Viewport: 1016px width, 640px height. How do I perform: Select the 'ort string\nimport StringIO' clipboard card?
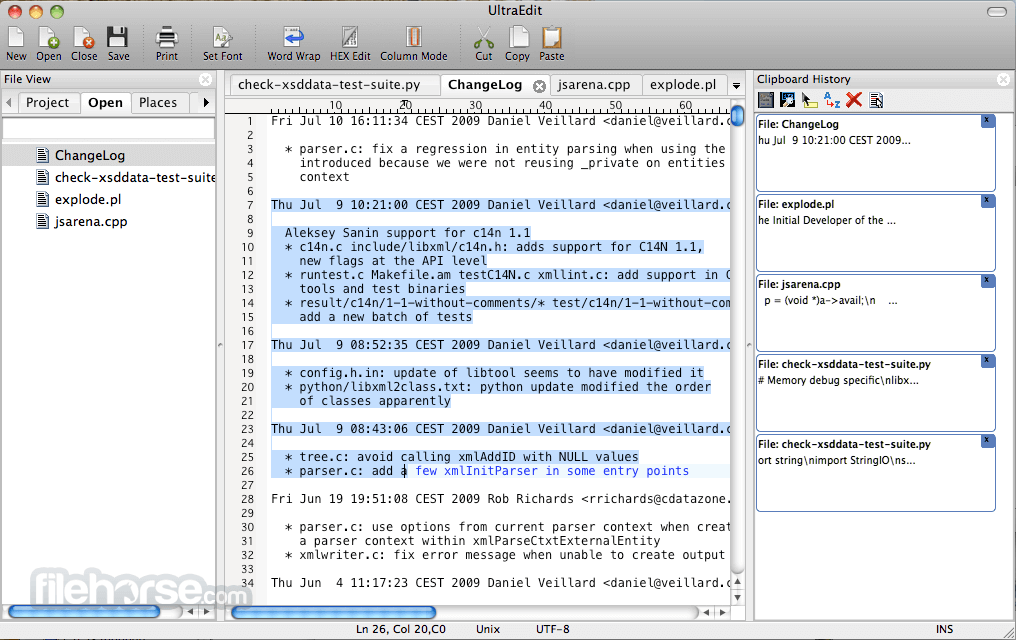click(875, 473)
